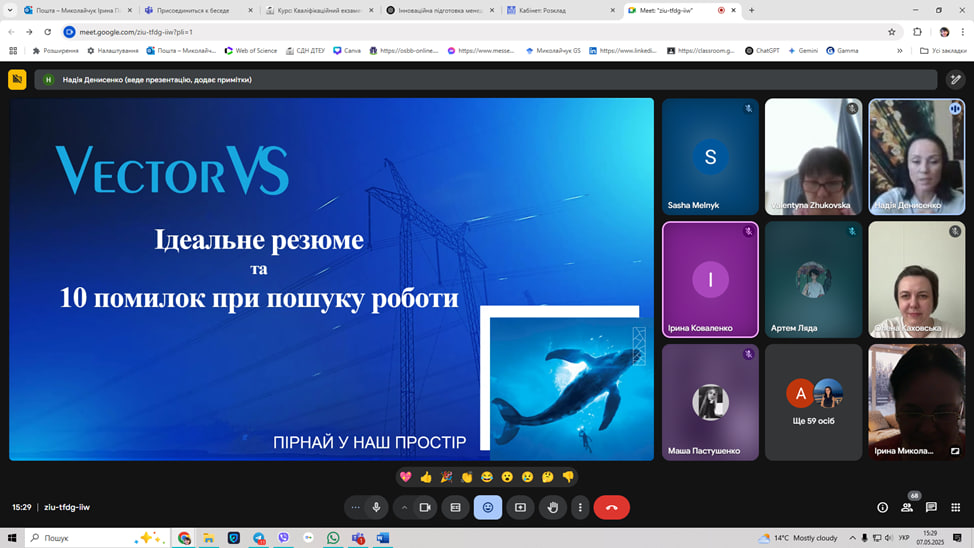
Task: Send the thumbs up reaction
Action: point(426,477)
